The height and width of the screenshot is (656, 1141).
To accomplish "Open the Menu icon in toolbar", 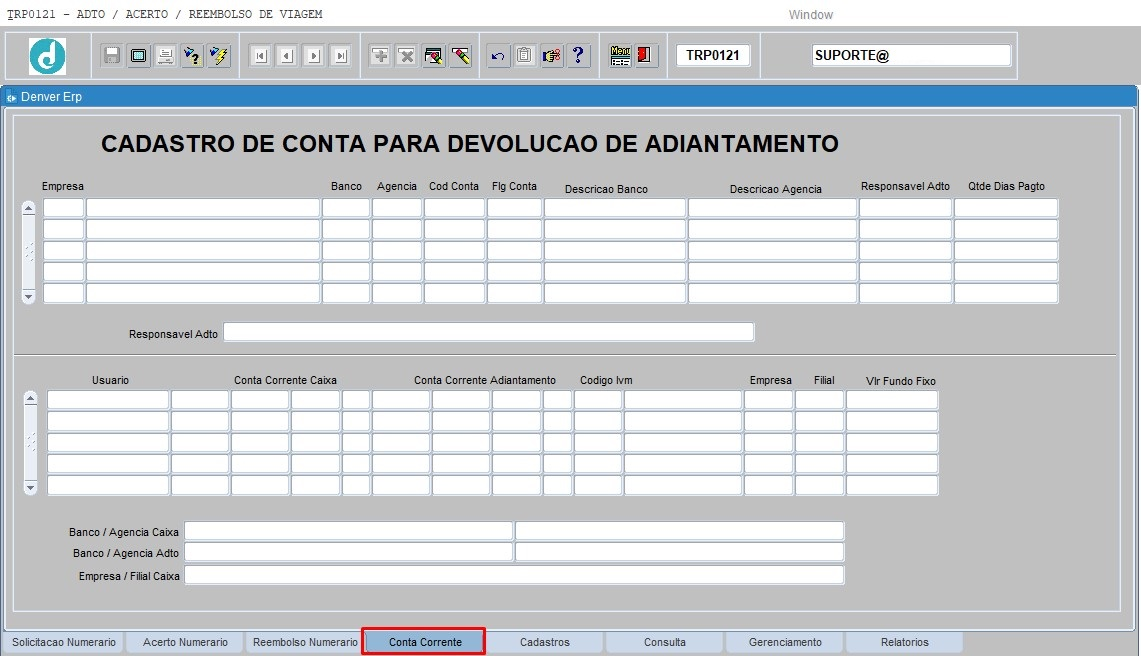I will [x=620, y=56].
